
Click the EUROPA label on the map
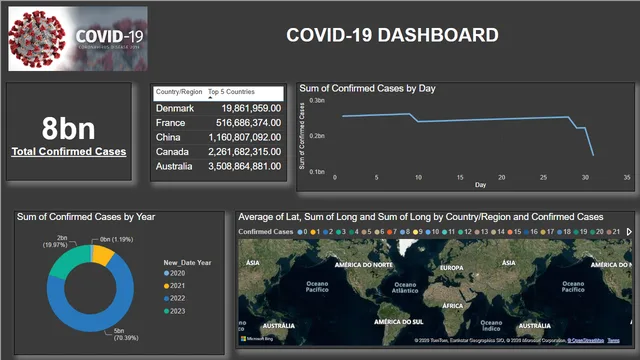(x=452, y=268)
